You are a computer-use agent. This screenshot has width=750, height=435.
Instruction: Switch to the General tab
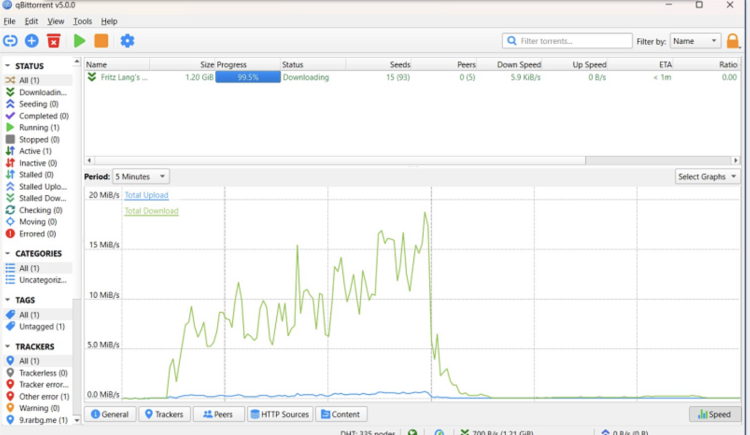coord(110,414)
